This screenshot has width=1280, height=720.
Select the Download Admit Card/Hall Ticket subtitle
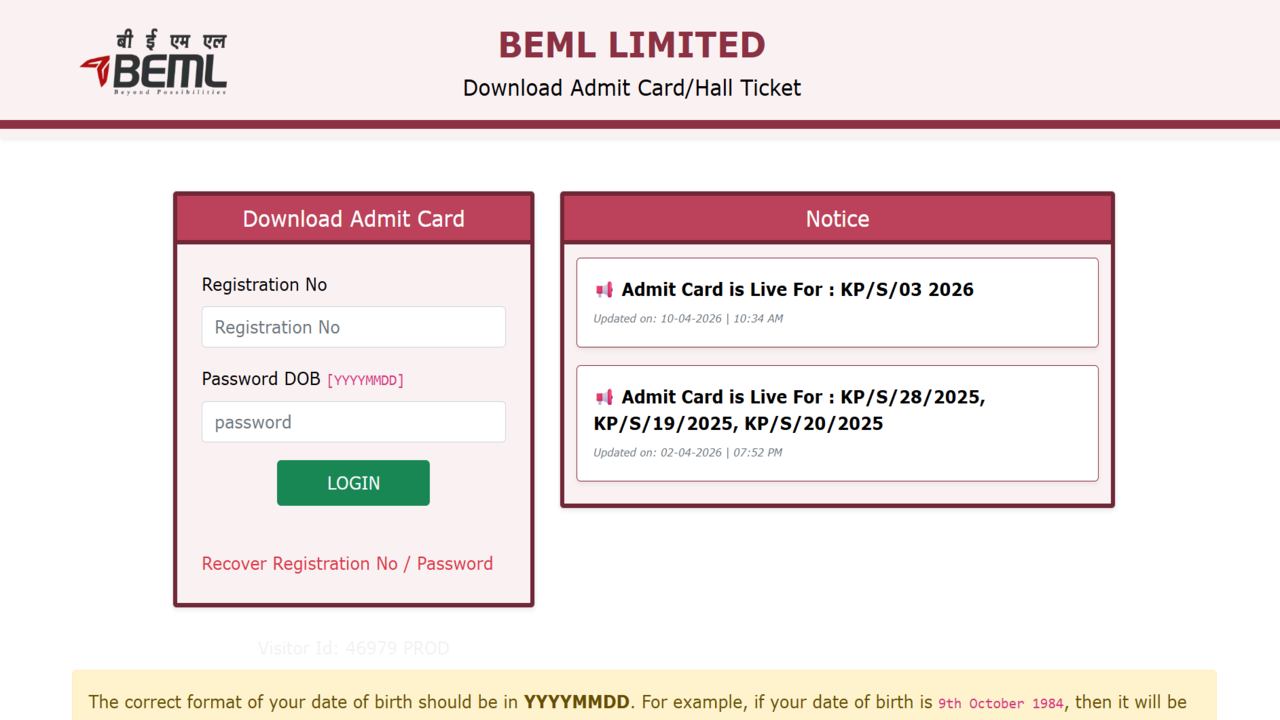tap(631, 88)
